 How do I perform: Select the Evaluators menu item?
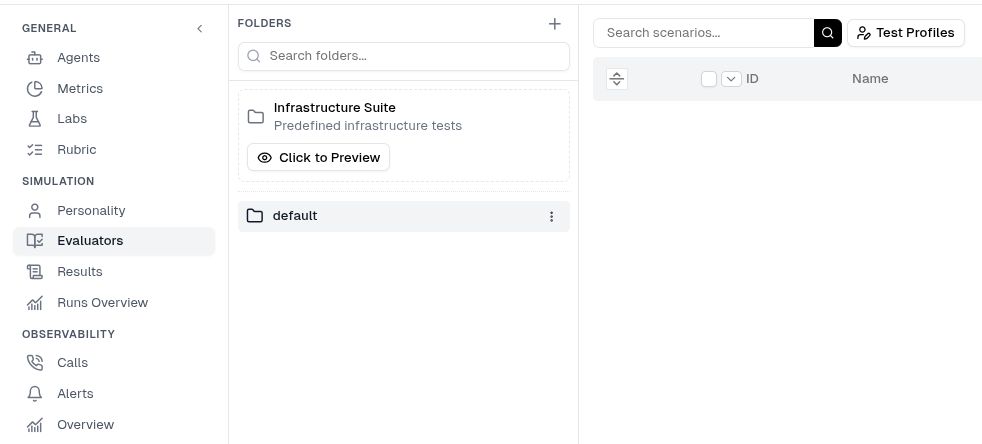coord(114,241)
